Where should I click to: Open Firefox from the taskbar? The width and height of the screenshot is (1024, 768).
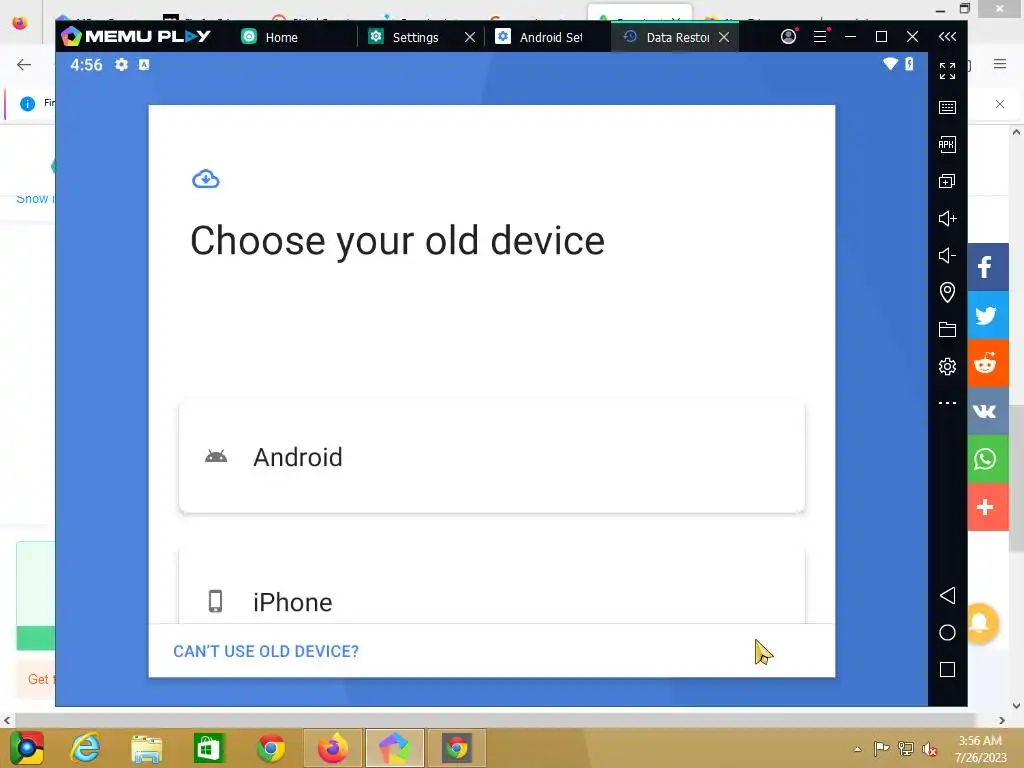pyautogui.click(x=333, y=748)
